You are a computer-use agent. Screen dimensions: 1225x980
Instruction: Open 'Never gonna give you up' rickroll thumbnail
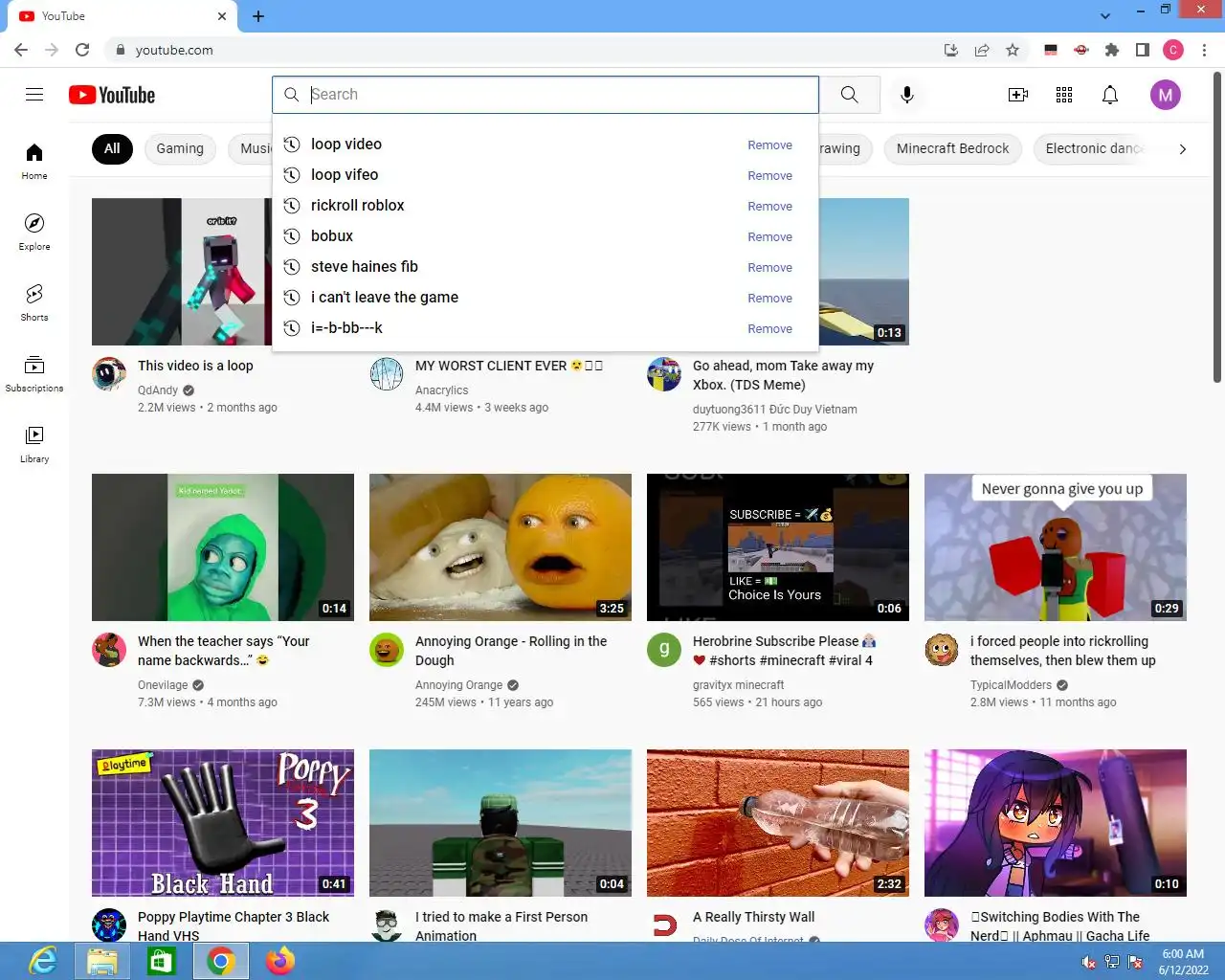pyautogui.click(x=1056, y=547)
